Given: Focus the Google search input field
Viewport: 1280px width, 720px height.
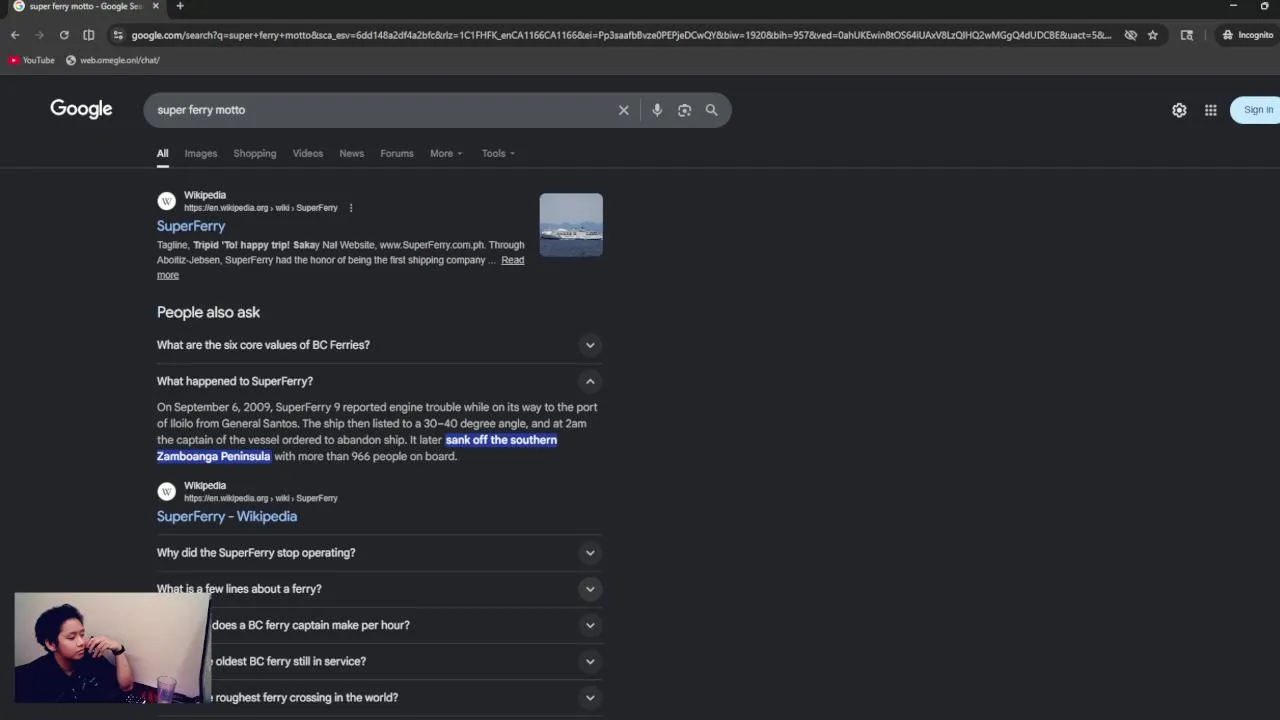Looking at the screenshot, I should pos(383,110).
